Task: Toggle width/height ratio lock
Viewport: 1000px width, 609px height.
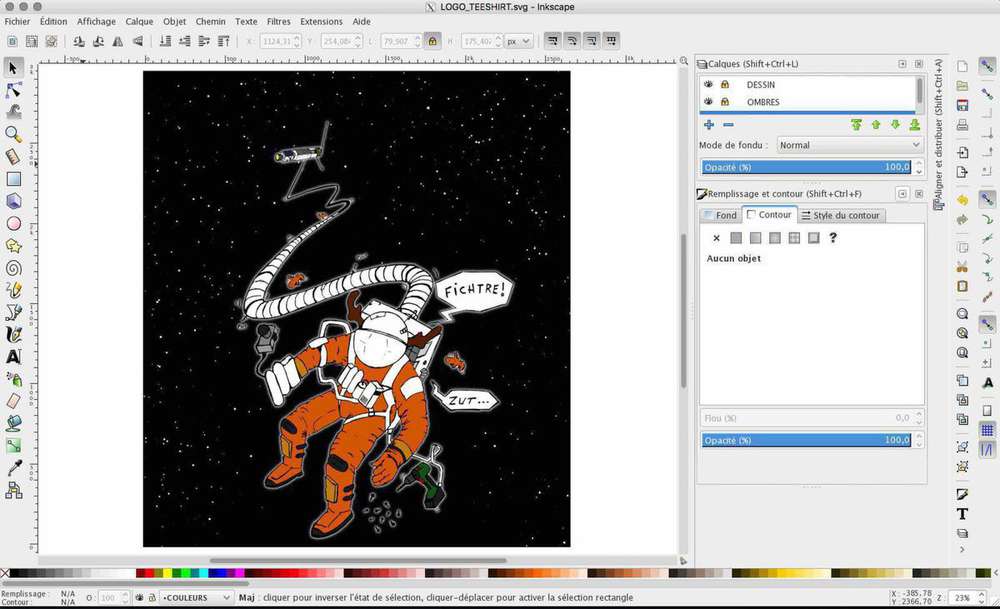Action: (433, 41)
